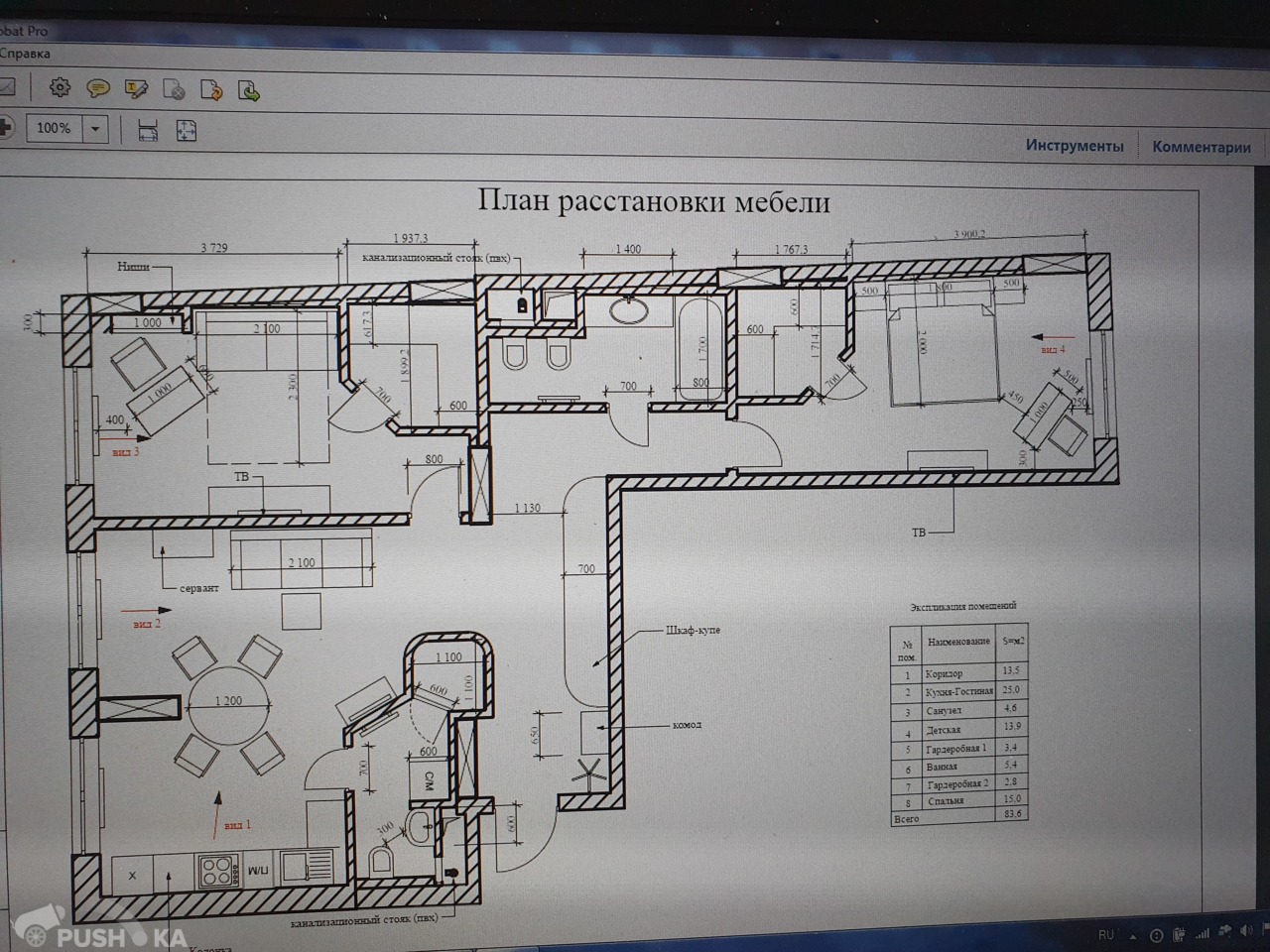This screenshot has height=952, width=1270.
Task: Show hidden system tray icons
Action: tap(1132, 935)
